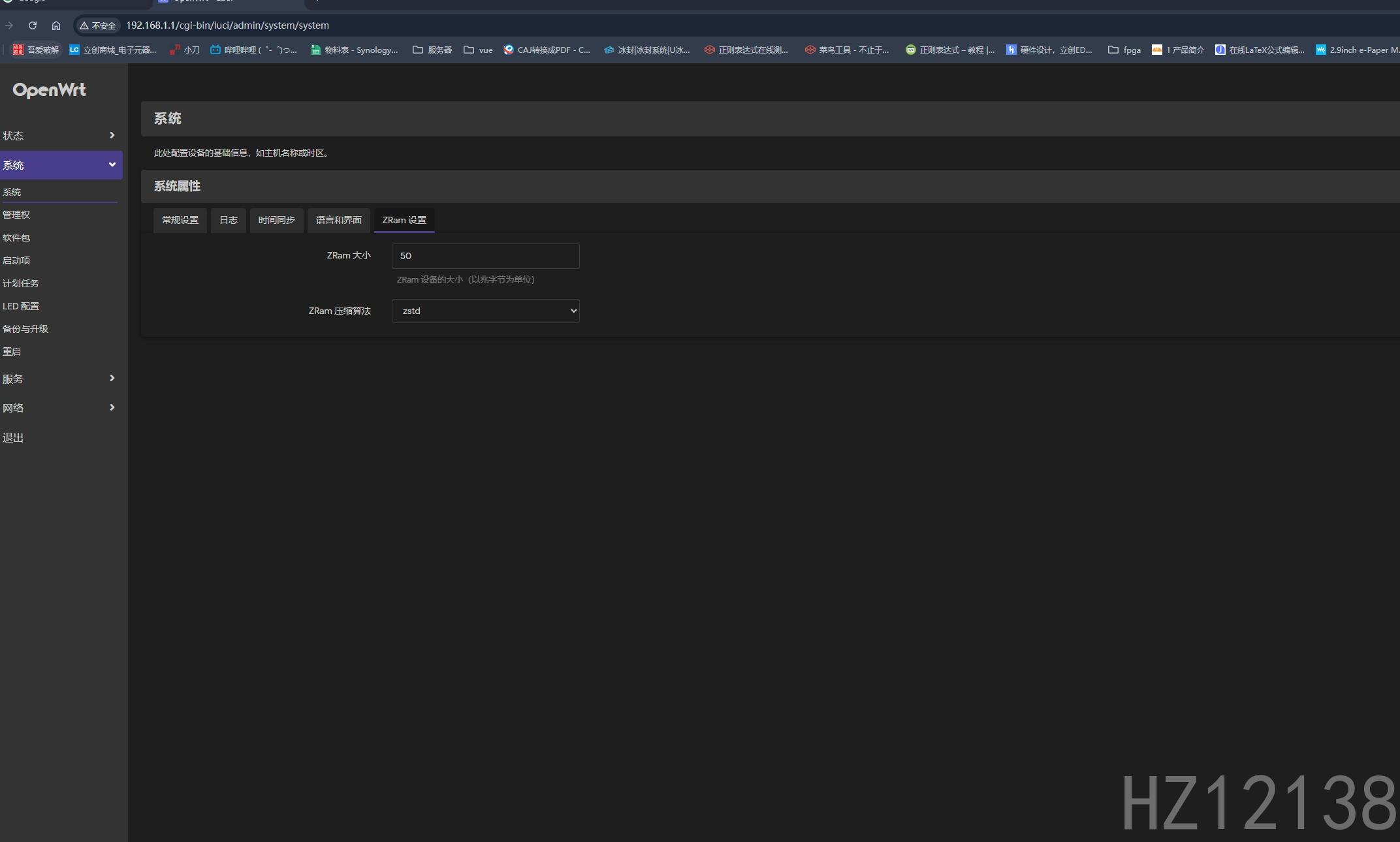Screen dimensions: 1400x842
Task: Collapse the 系统 sidebar menu
Action: [x=61, y=165]
